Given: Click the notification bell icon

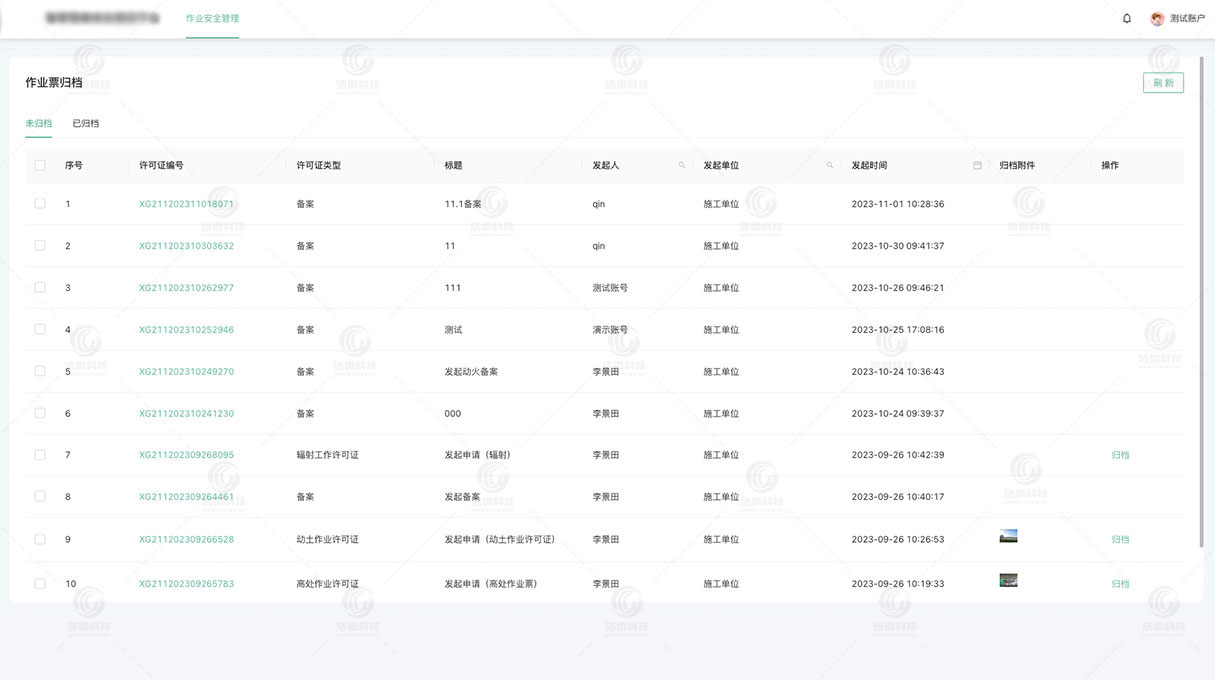Looking at the screenshot, I should pos(1126,18).
